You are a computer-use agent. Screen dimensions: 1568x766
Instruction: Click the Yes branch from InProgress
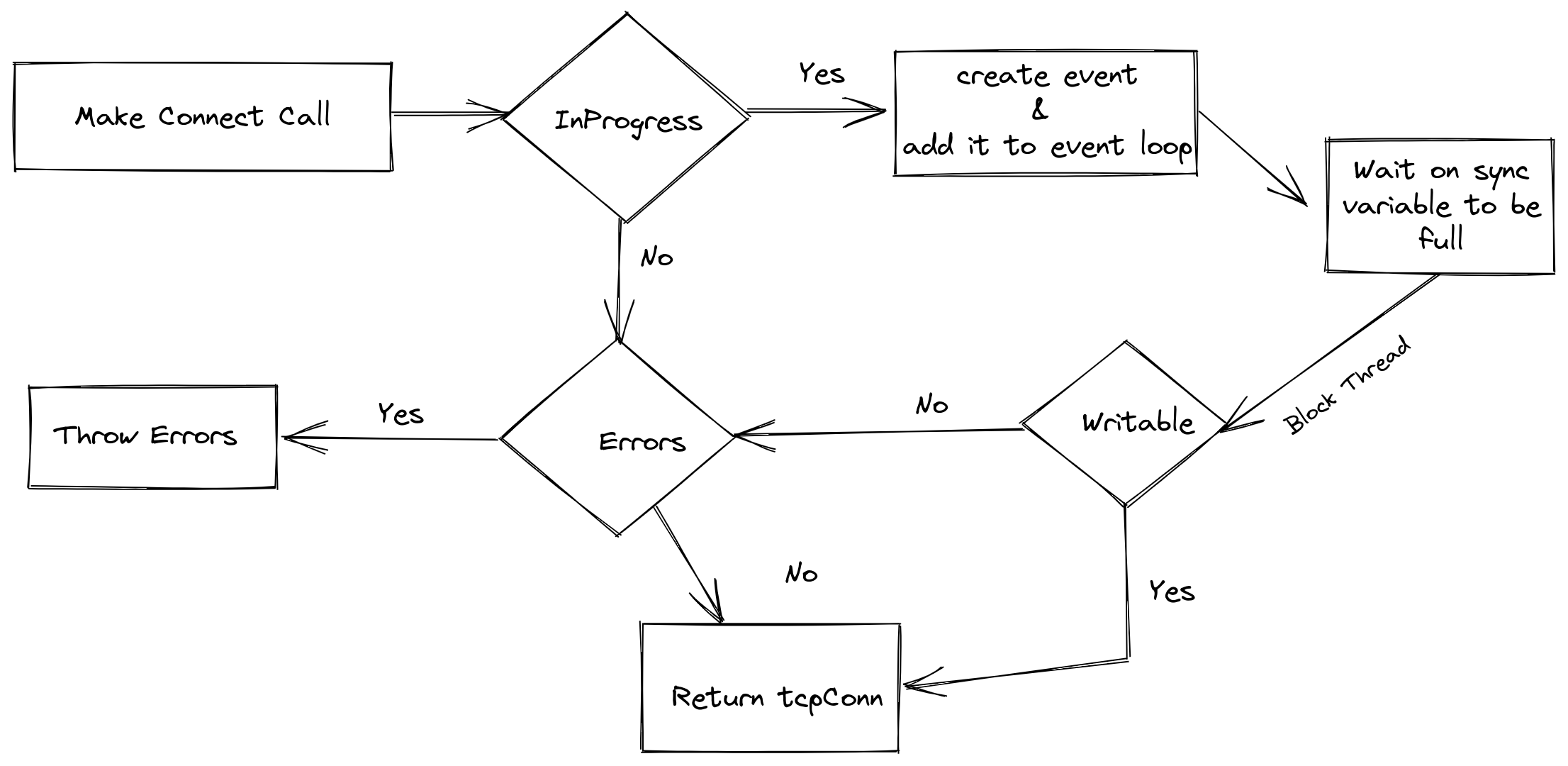[x=790, y=100]
